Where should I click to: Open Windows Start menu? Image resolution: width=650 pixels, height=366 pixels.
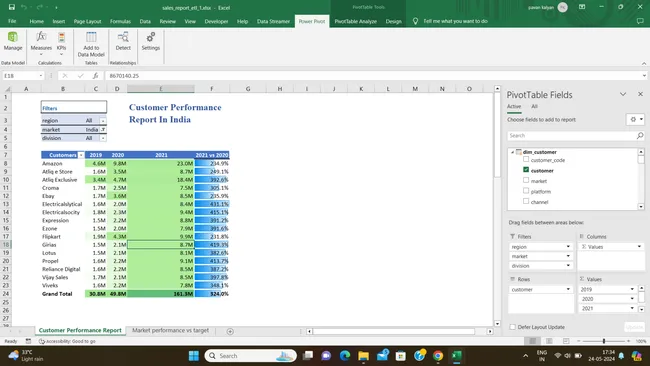click(x=194, y=356)
